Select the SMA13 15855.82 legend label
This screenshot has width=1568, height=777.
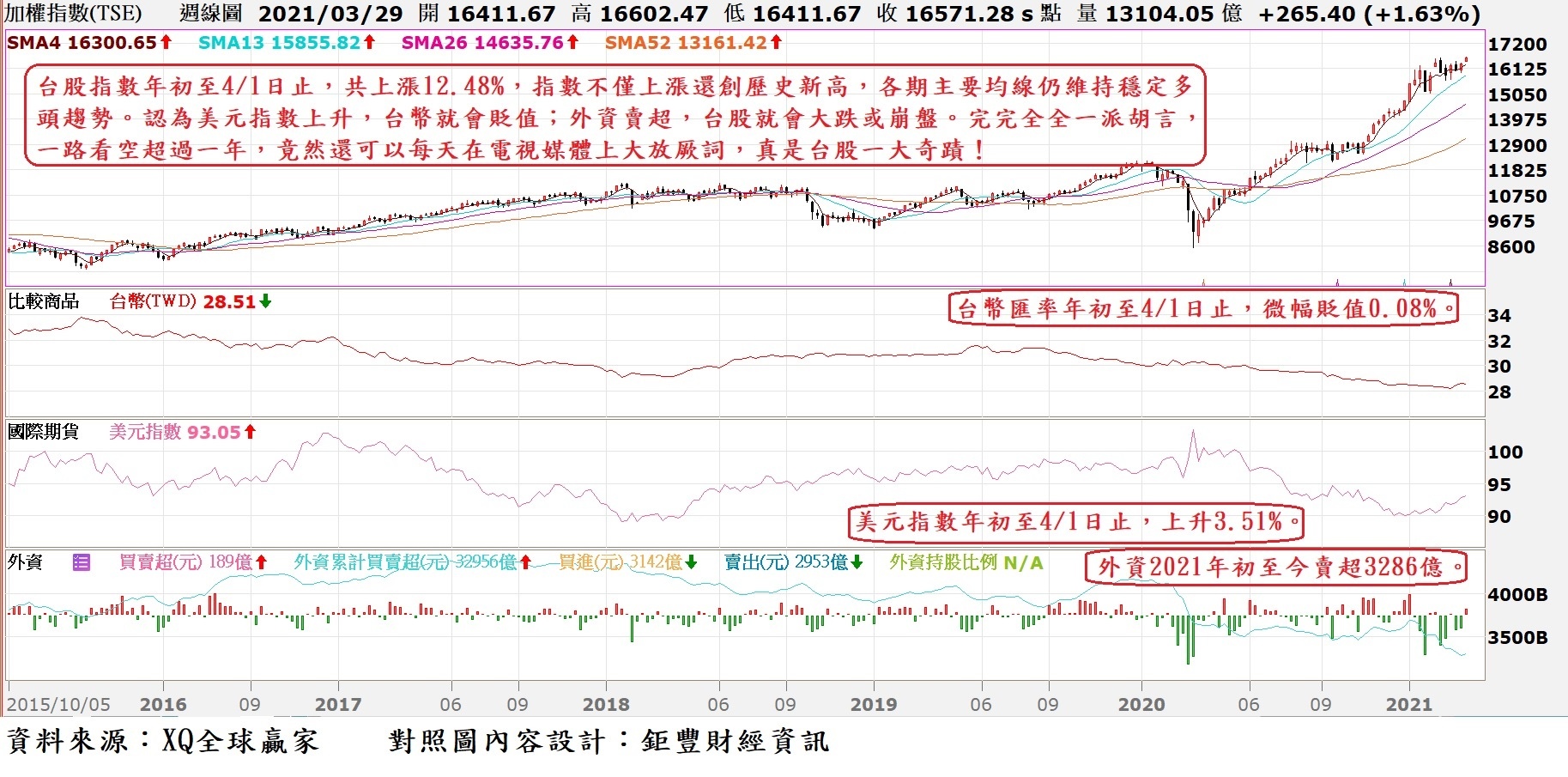coord(280,42)
